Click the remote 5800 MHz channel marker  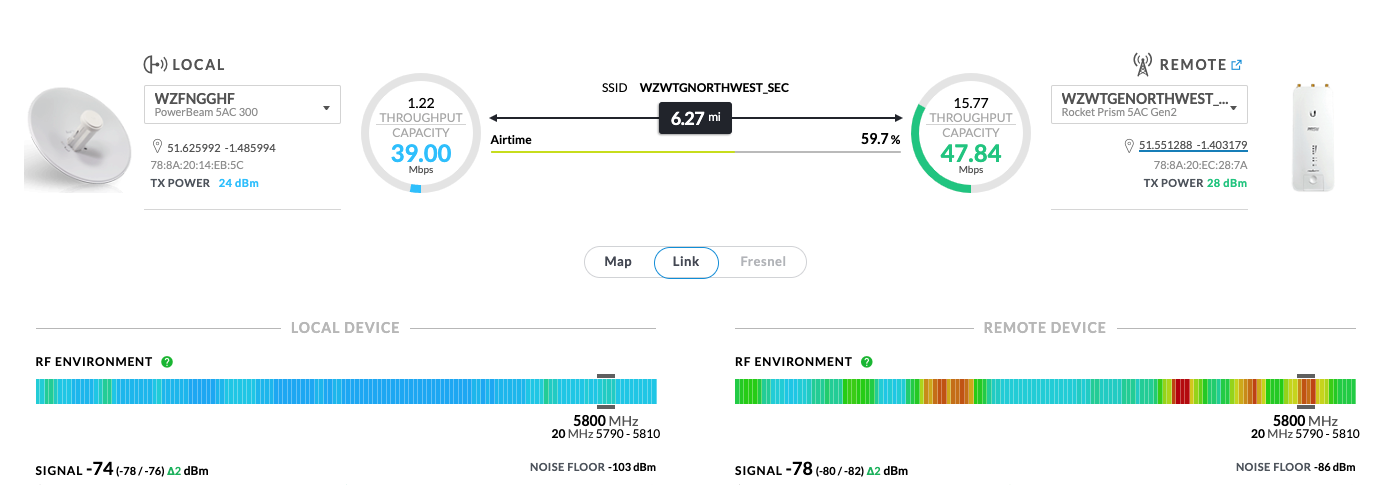pos(1306,391)
